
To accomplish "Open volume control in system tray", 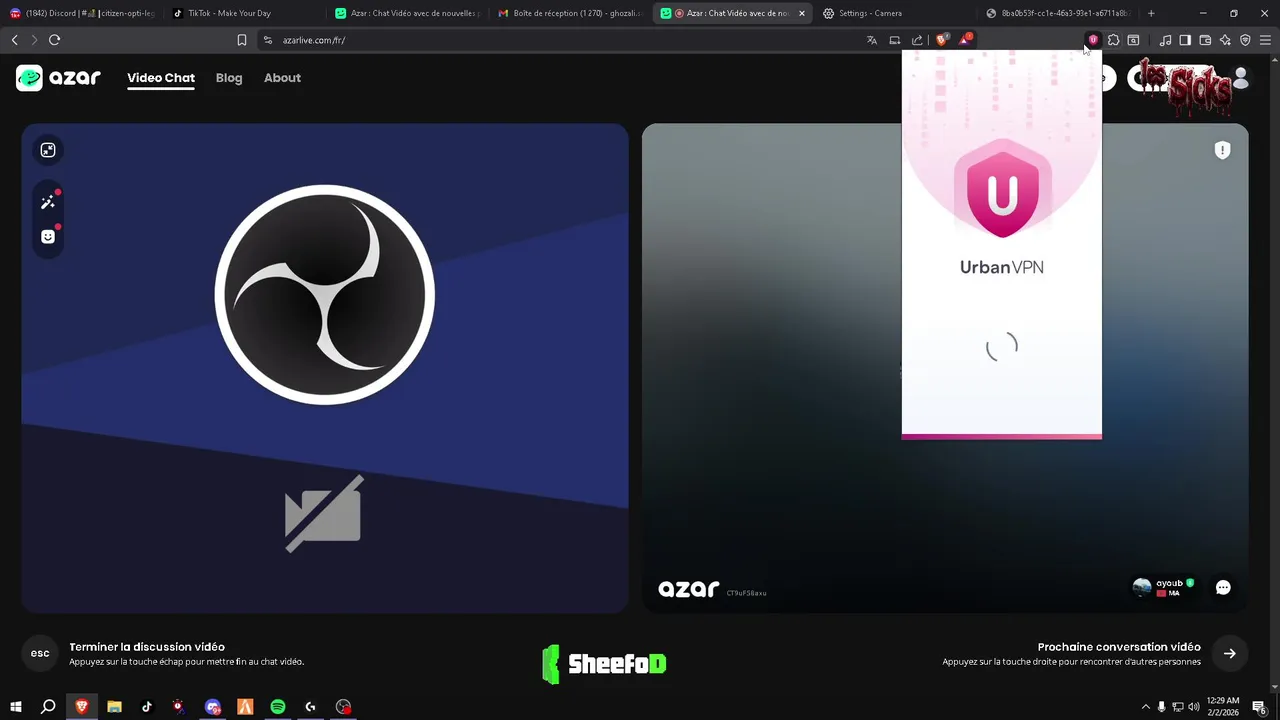I will point(1193,707).
